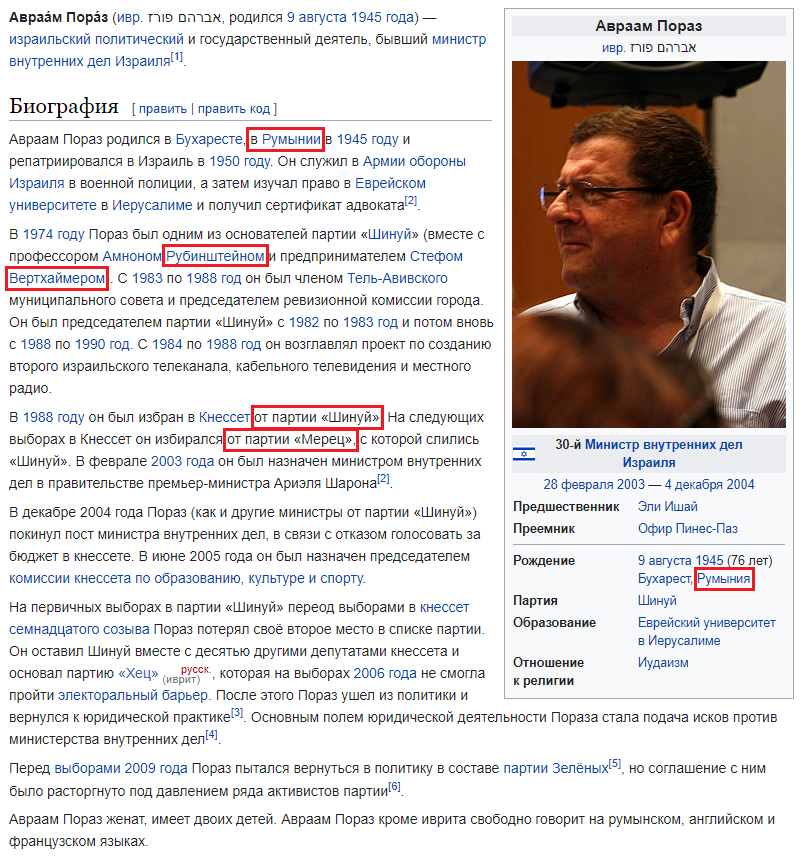
Task: Click the 'русск.' superscript next to Хец
Action: click(x=196, y=669)
